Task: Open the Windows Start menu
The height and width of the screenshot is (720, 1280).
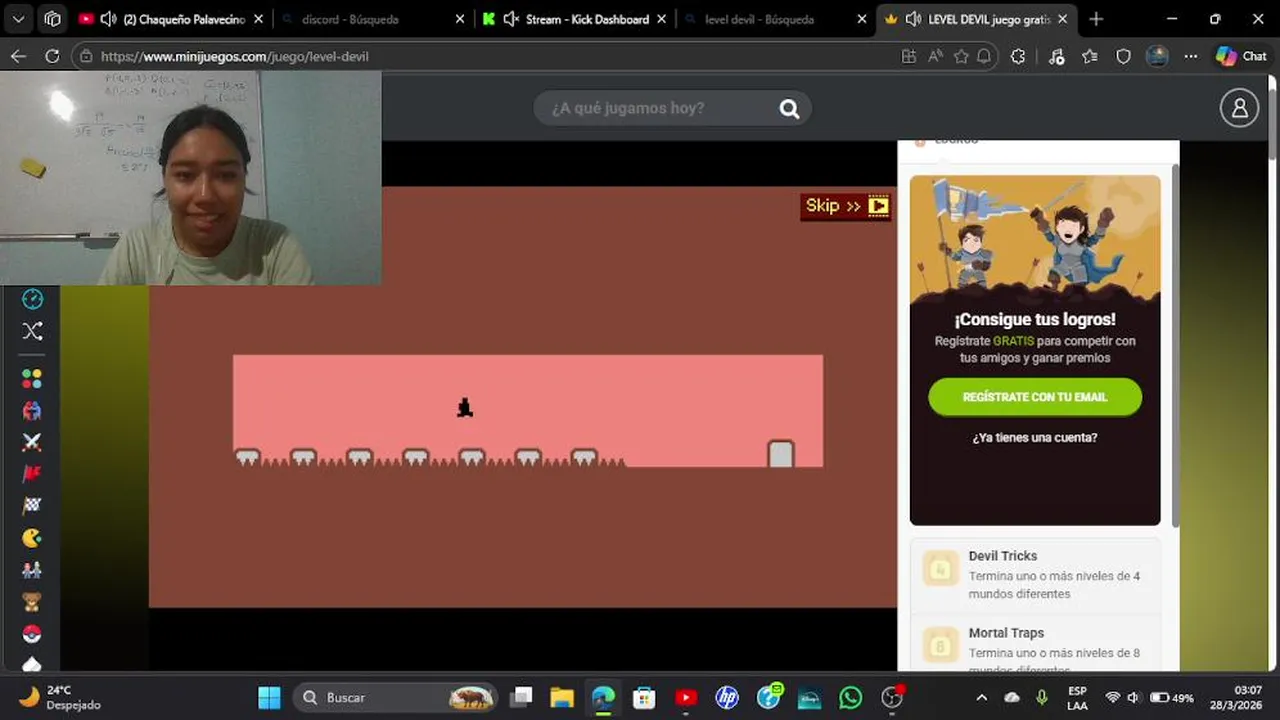Action: pos(269,697)
